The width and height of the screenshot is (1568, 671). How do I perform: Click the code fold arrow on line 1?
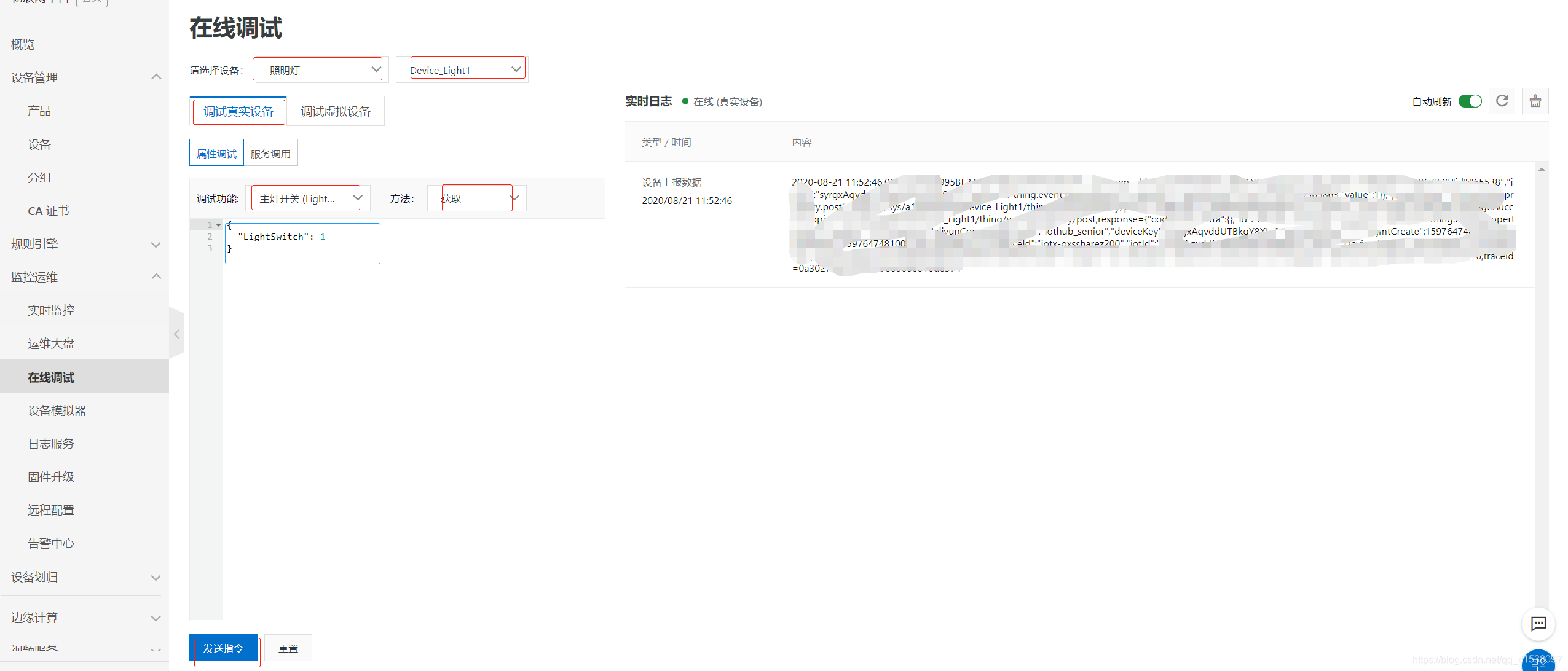pos(218,225)
